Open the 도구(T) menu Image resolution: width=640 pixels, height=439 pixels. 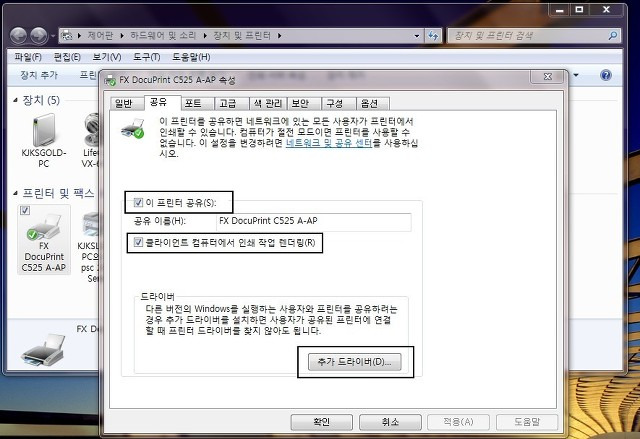[x=147, y=57]
